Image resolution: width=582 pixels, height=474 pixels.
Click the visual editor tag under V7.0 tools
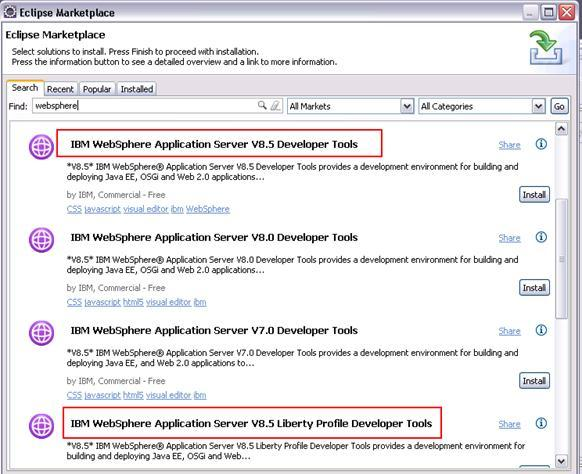click(x=168, y=395)
